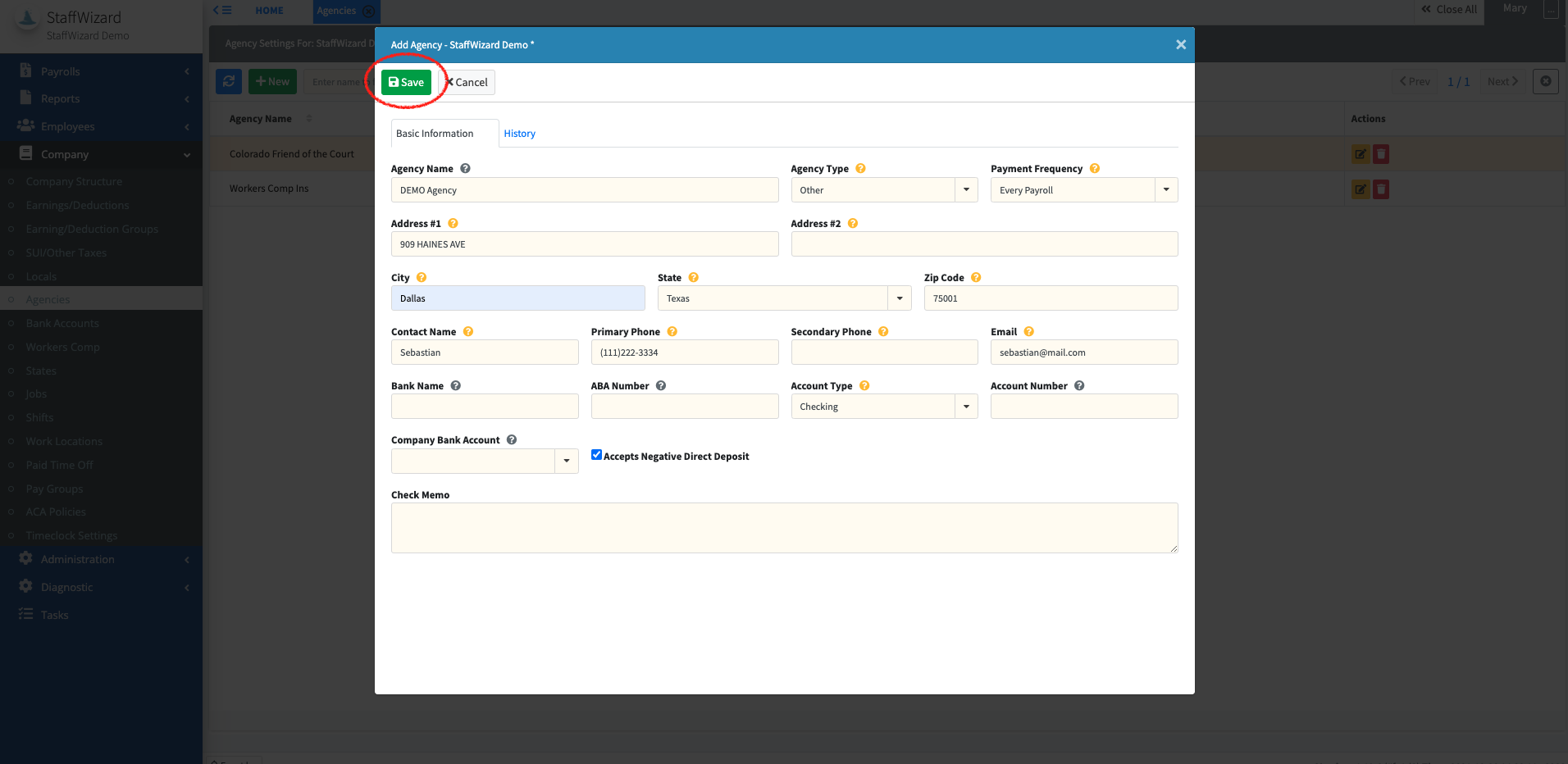Click the refresh icon in agency toolbar

click(229, 82)
